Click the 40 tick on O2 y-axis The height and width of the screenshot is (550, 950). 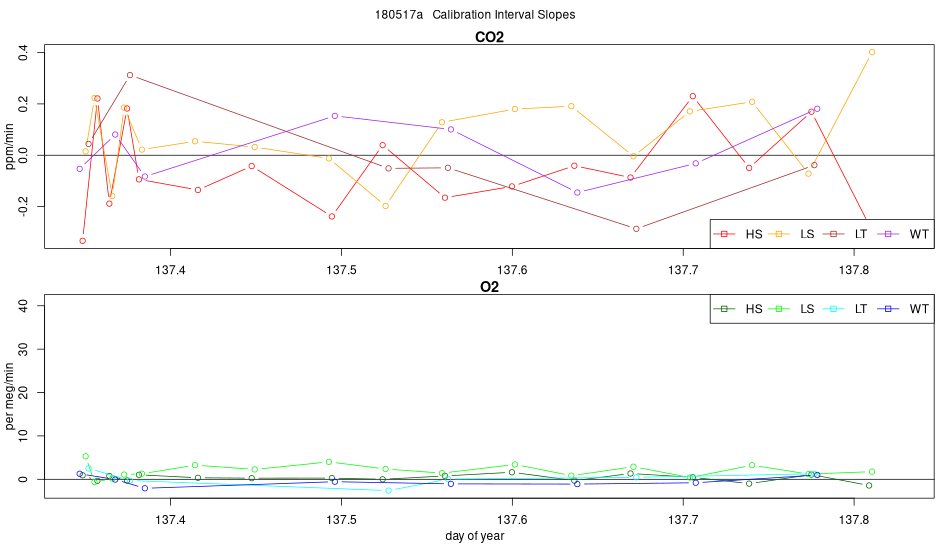tap(24, 306)
